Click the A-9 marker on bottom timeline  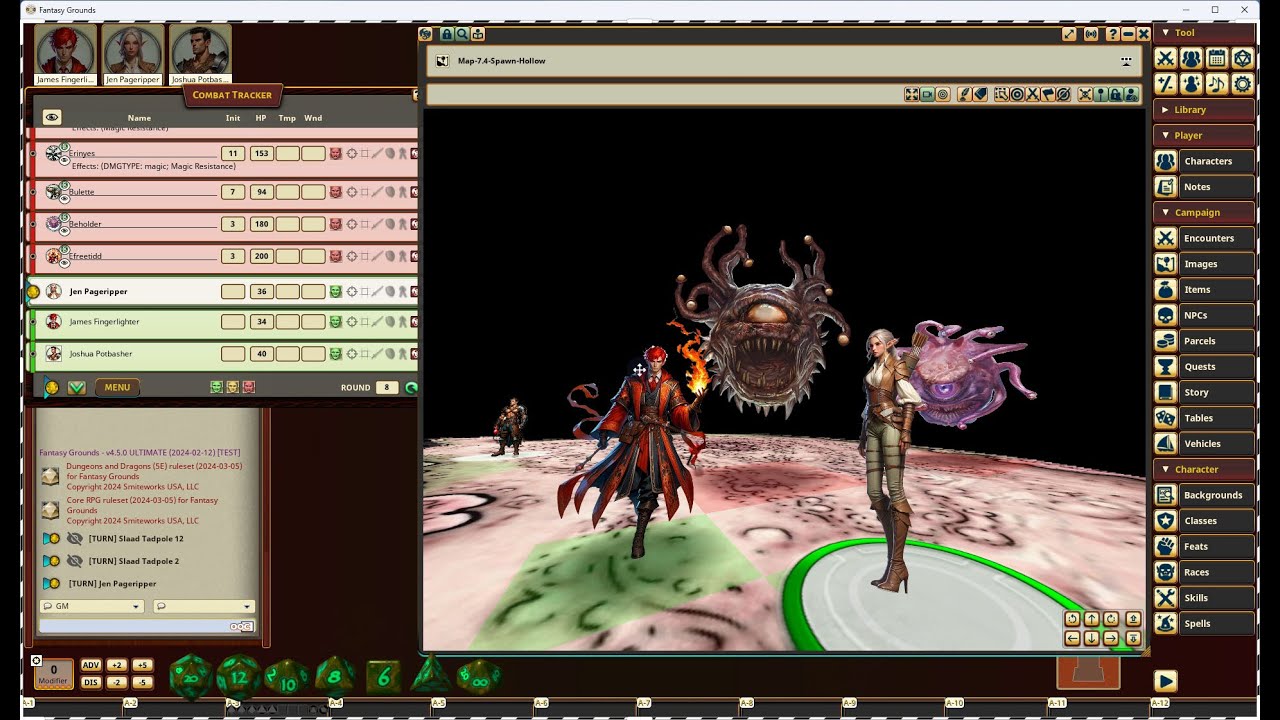849,703
